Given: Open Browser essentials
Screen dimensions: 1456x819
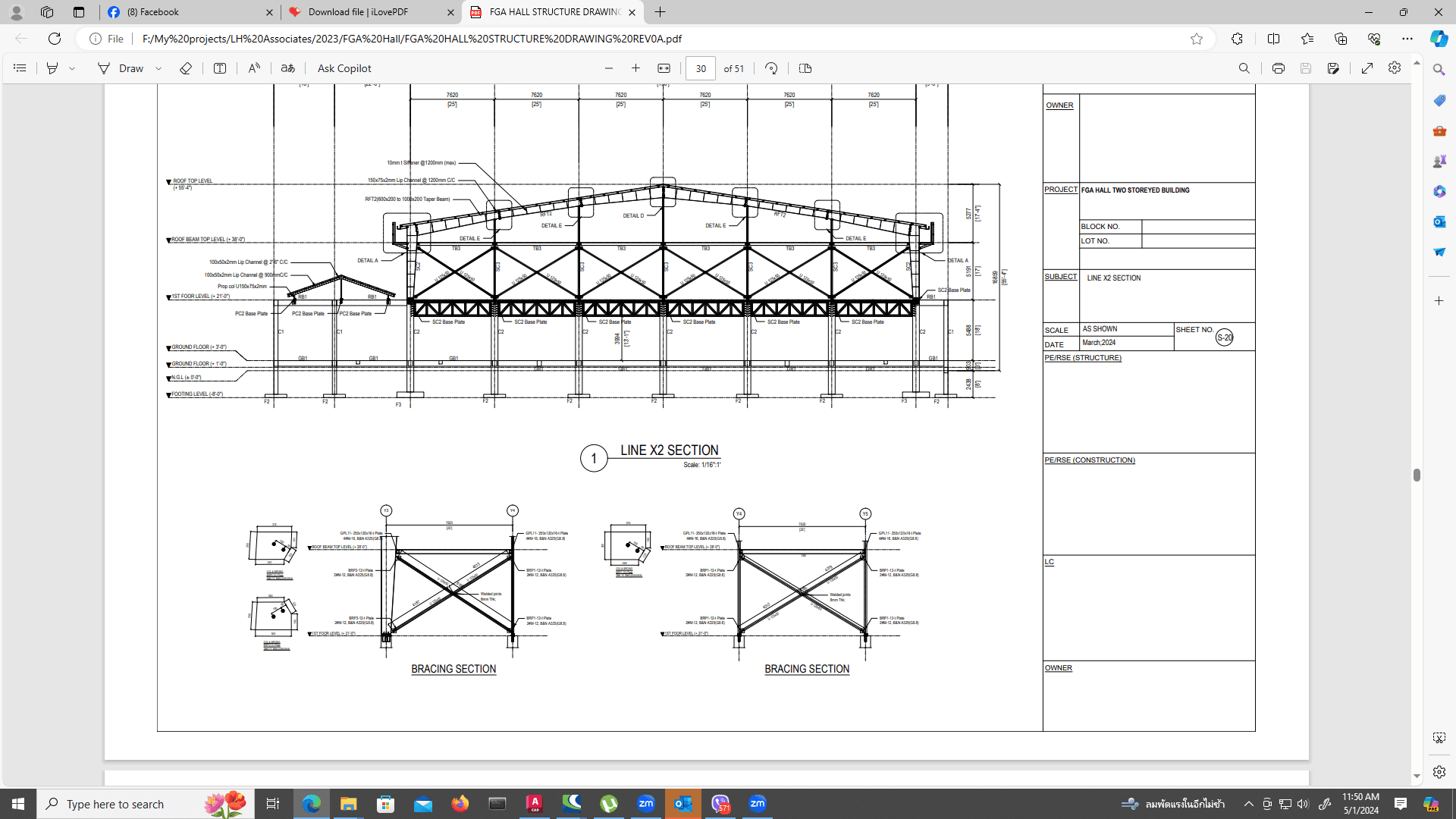Looking at the screenshot, I should pos(1374,39).
